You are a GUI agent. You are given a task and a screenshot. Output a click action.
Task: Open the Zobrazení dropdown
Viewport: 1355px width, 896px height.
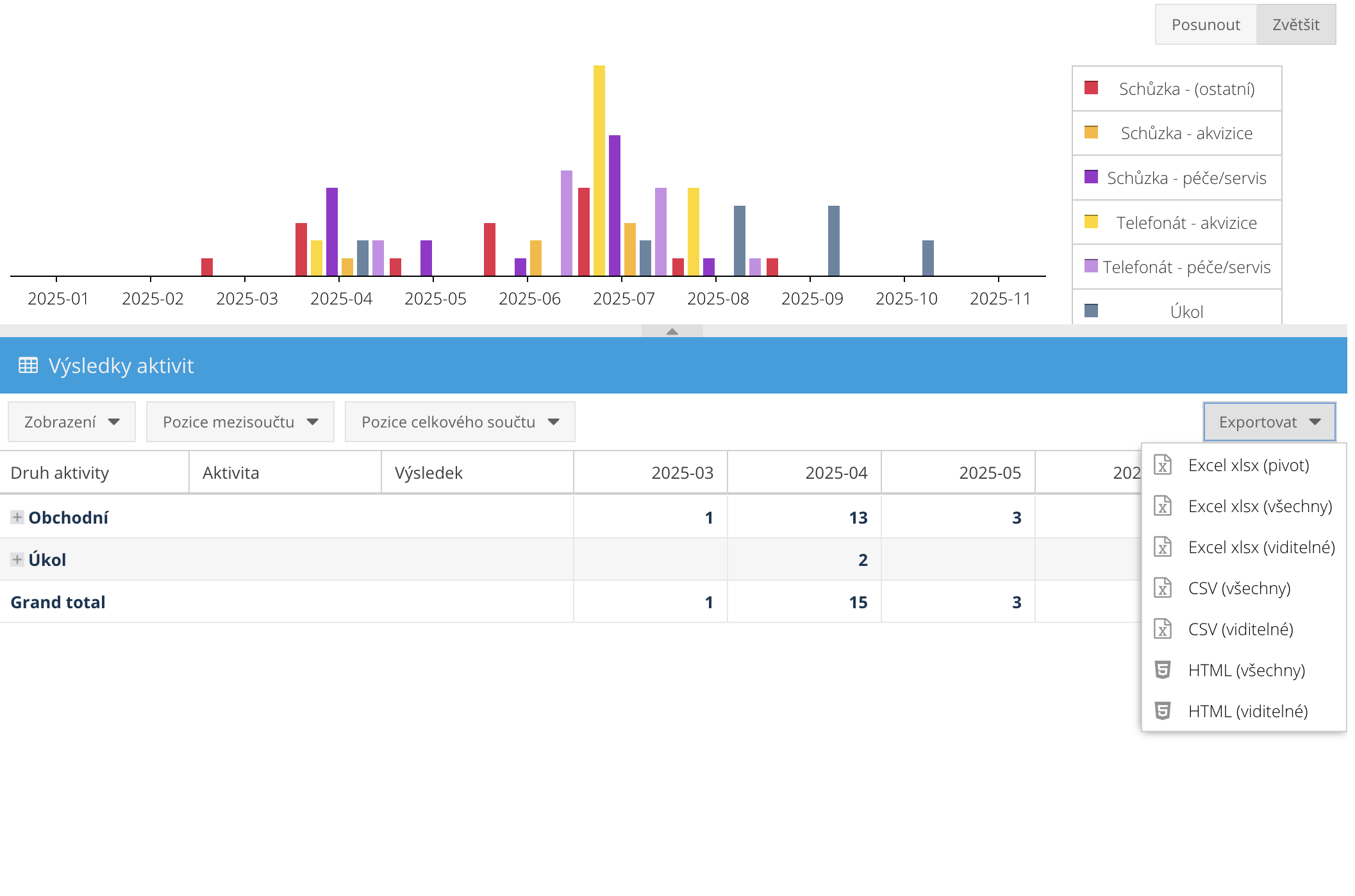click(72, 422)
